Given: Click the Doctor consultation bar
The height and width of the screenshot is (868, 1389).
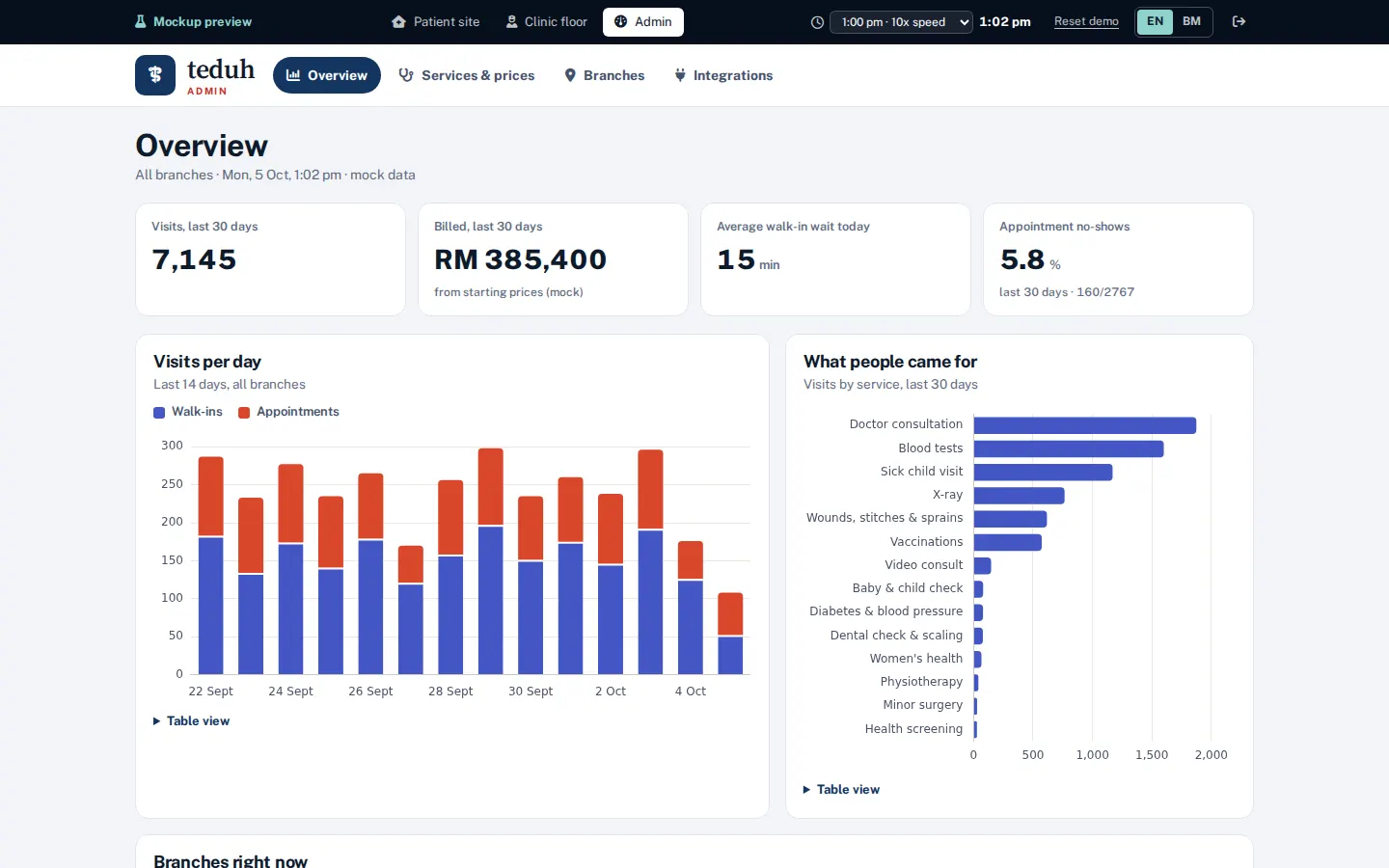Looking at the screenshot, I should 1085,425.
